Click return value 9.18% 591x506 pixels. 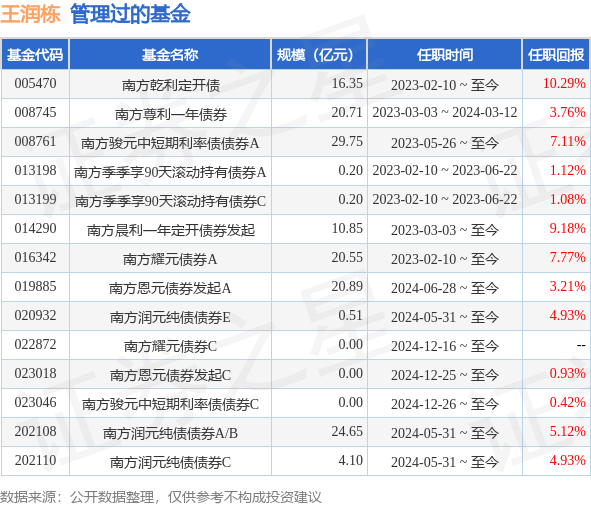(568, 228)
